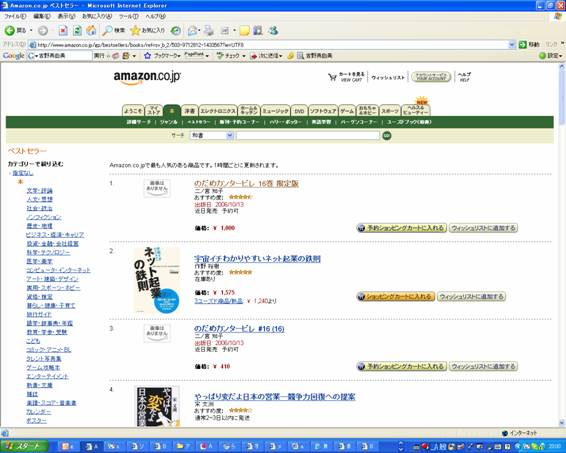Click the Research book icon in the toolbar
This screenshot has height=453, width=566.
[x=258, y=31]
